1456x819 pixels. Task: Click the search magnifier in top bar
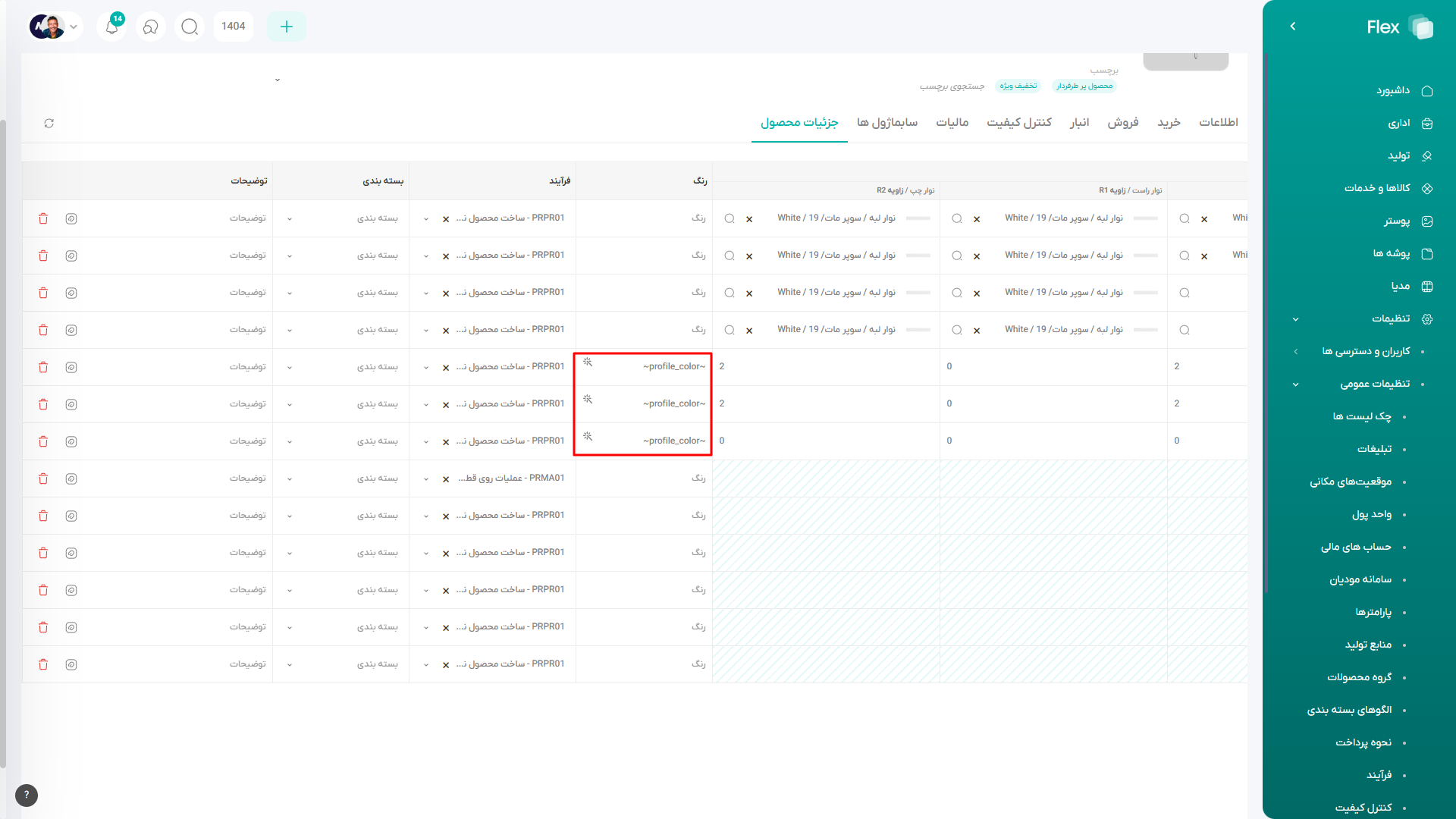[x=190, y=27]
